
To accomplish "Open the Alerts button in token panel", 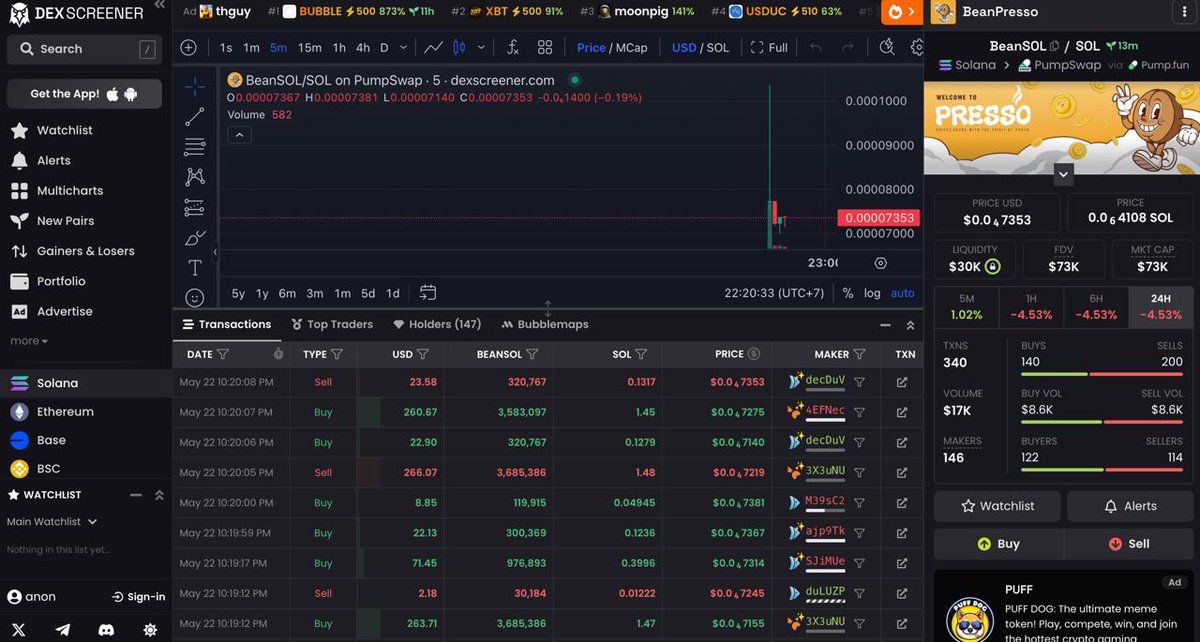I will coord(1130,506).
